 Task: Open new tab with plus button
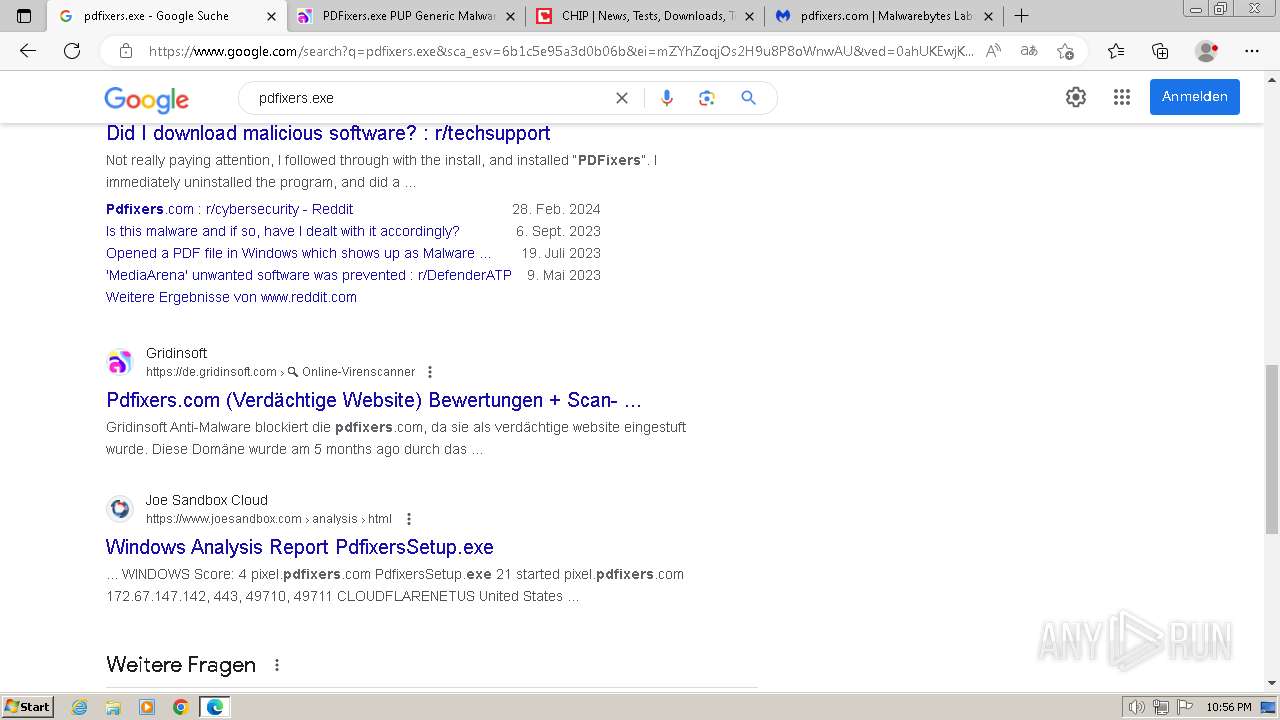click(x=1021, y=16)
